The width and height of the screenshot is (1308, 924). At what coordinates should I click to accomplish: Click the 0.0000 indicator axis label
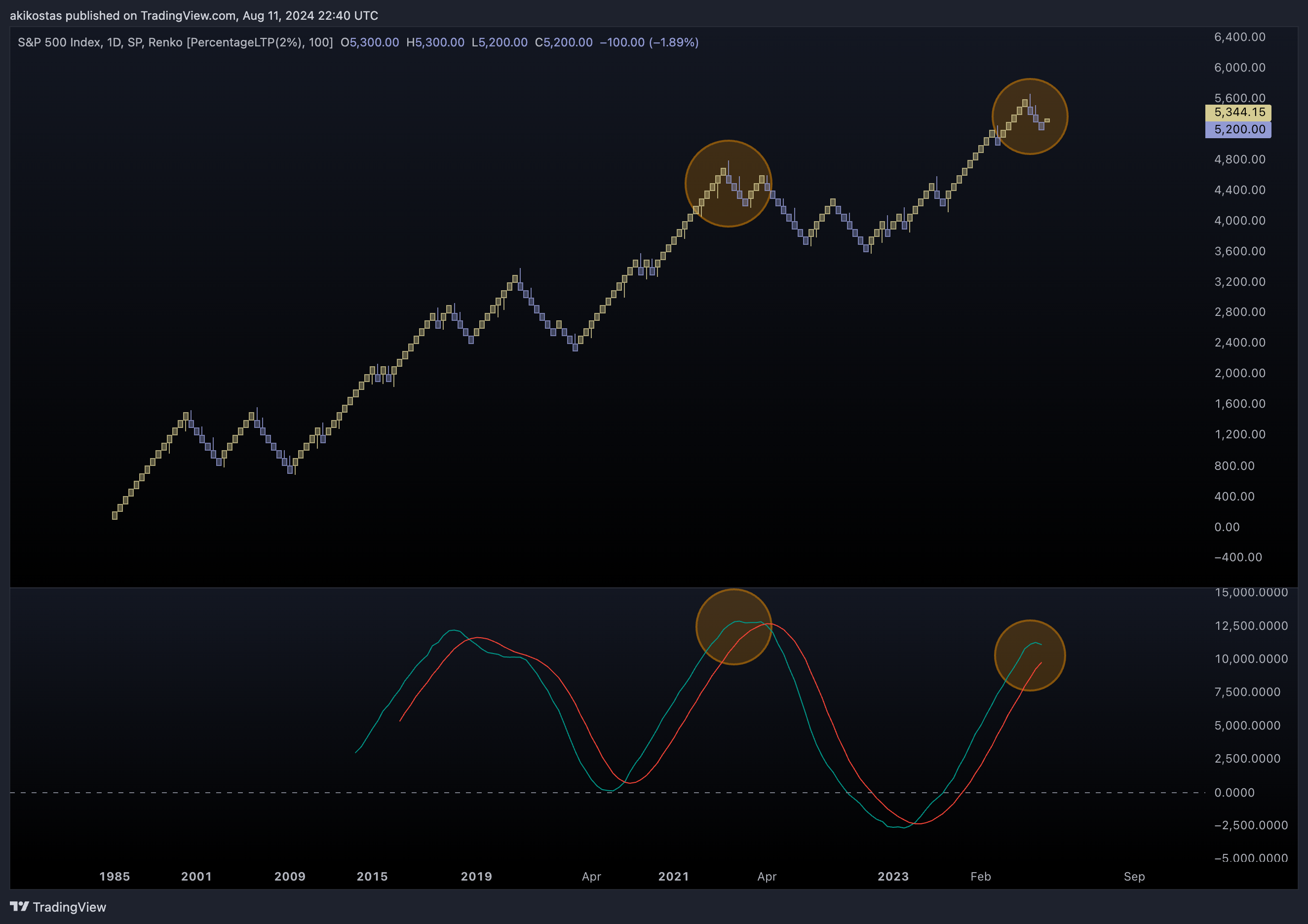(1234, 793)
